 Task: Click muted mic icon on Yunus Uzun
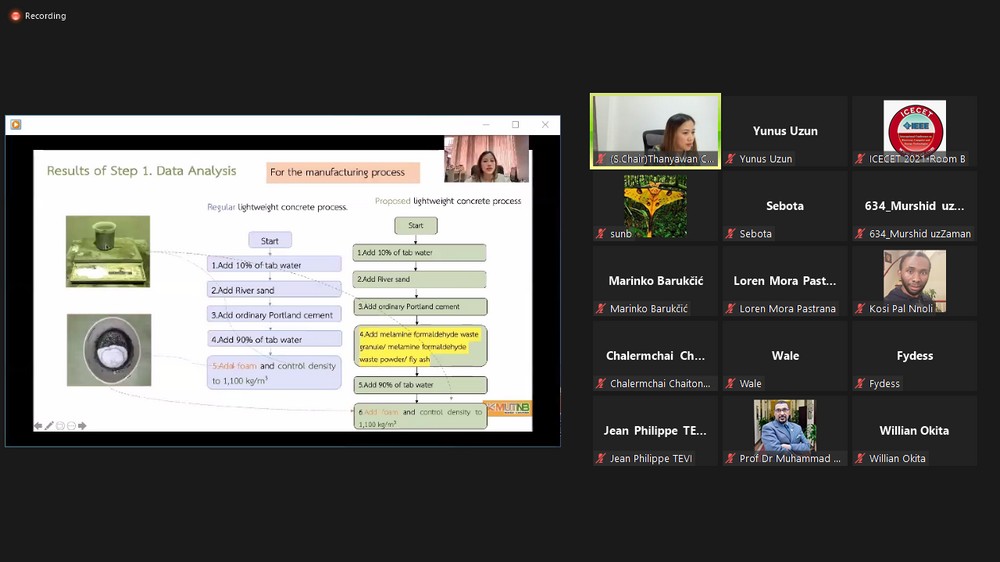[x=731, y=159]
